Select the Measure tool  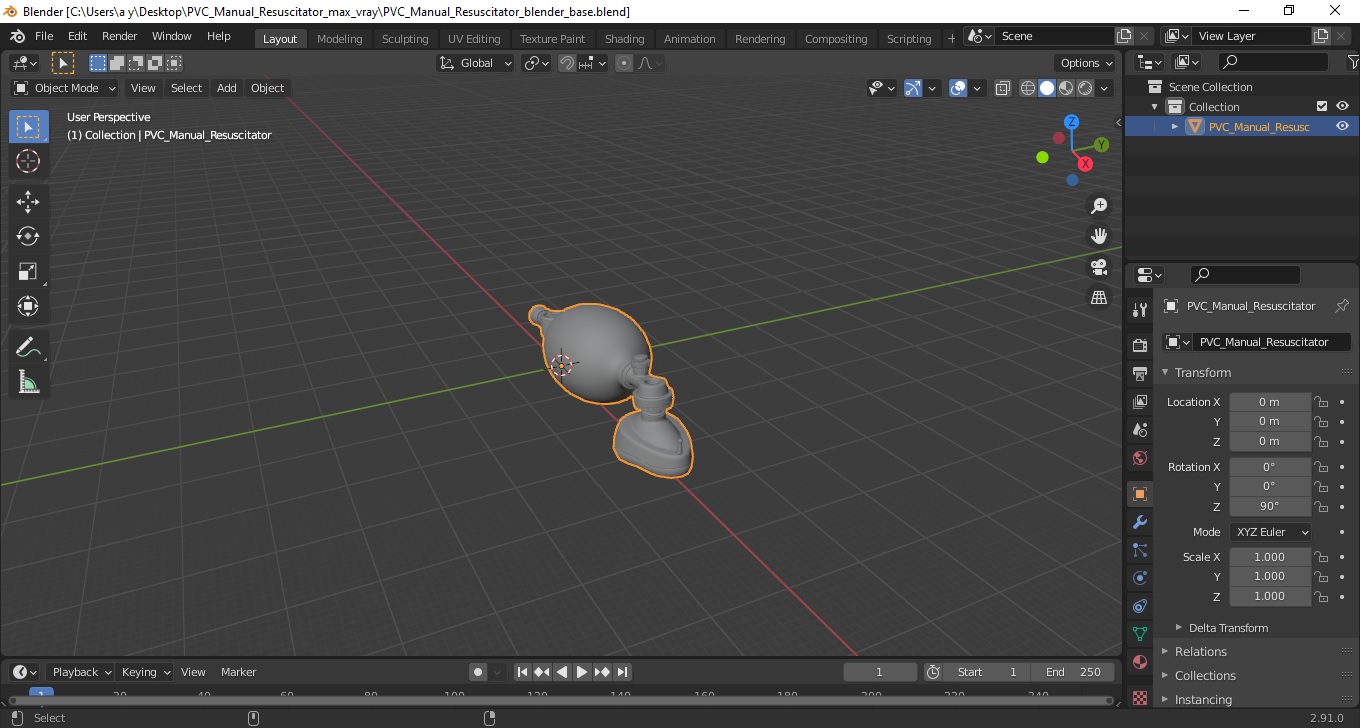coord(28,382)
